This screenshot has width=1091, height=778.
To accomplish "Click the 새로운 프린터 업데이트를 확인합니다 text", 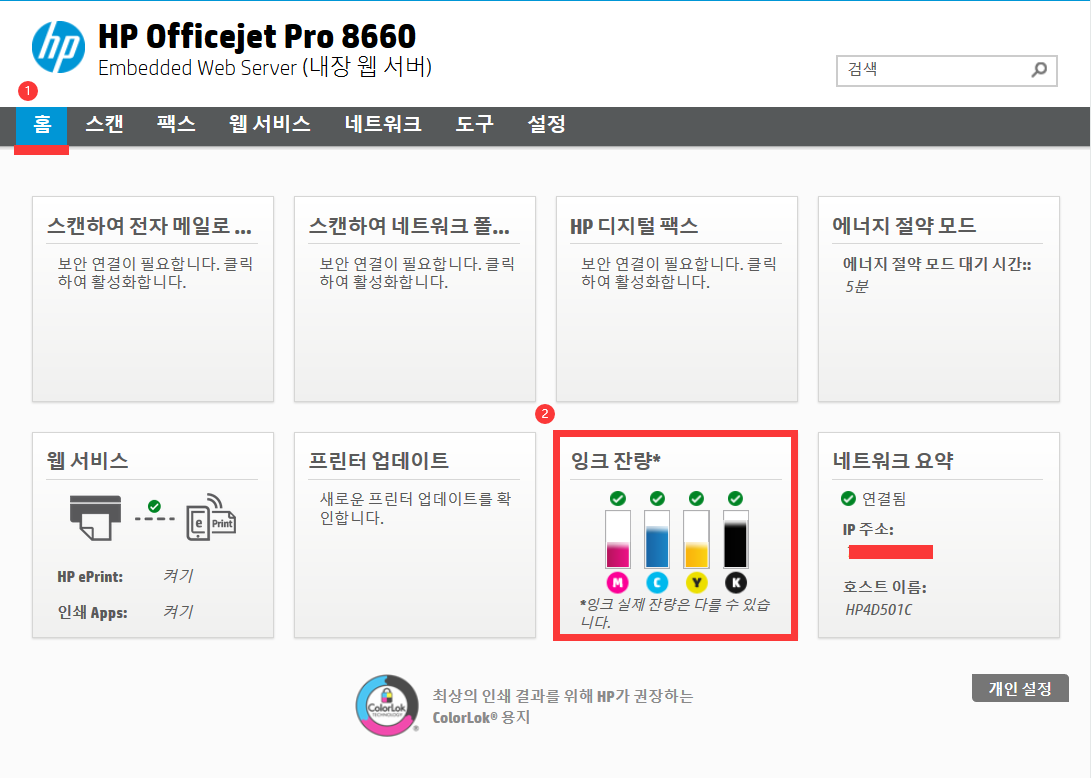I will pyautogui.click(x=415, y=509).
